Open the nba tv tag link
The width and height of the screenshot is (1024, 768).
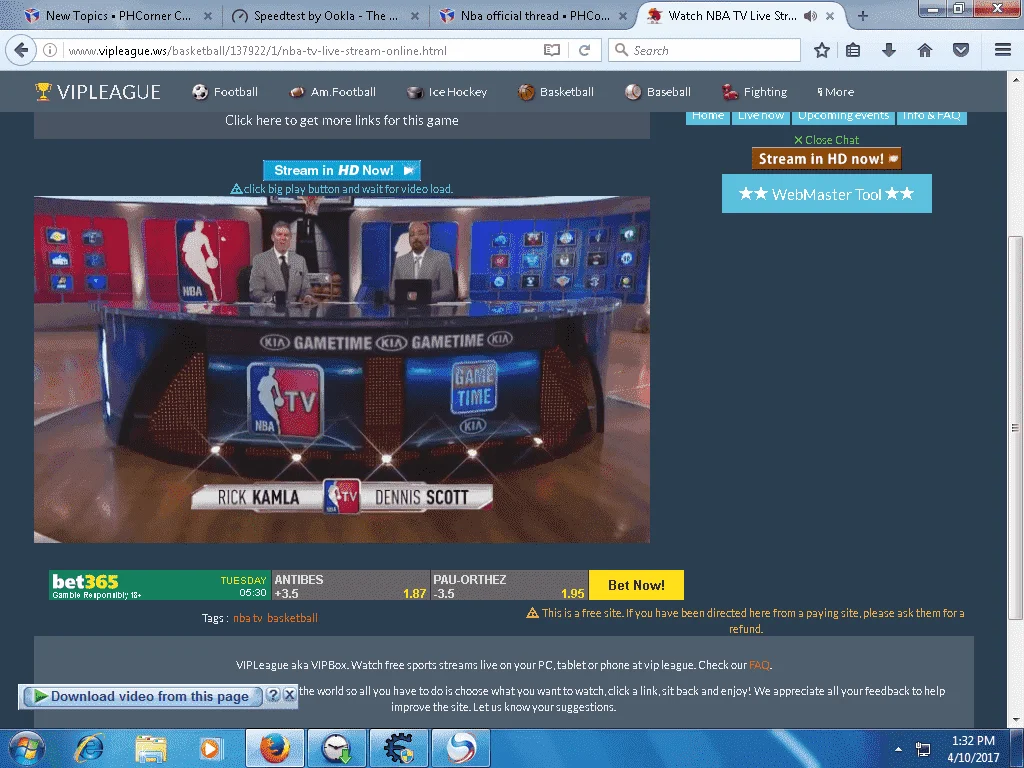point(248,618)
